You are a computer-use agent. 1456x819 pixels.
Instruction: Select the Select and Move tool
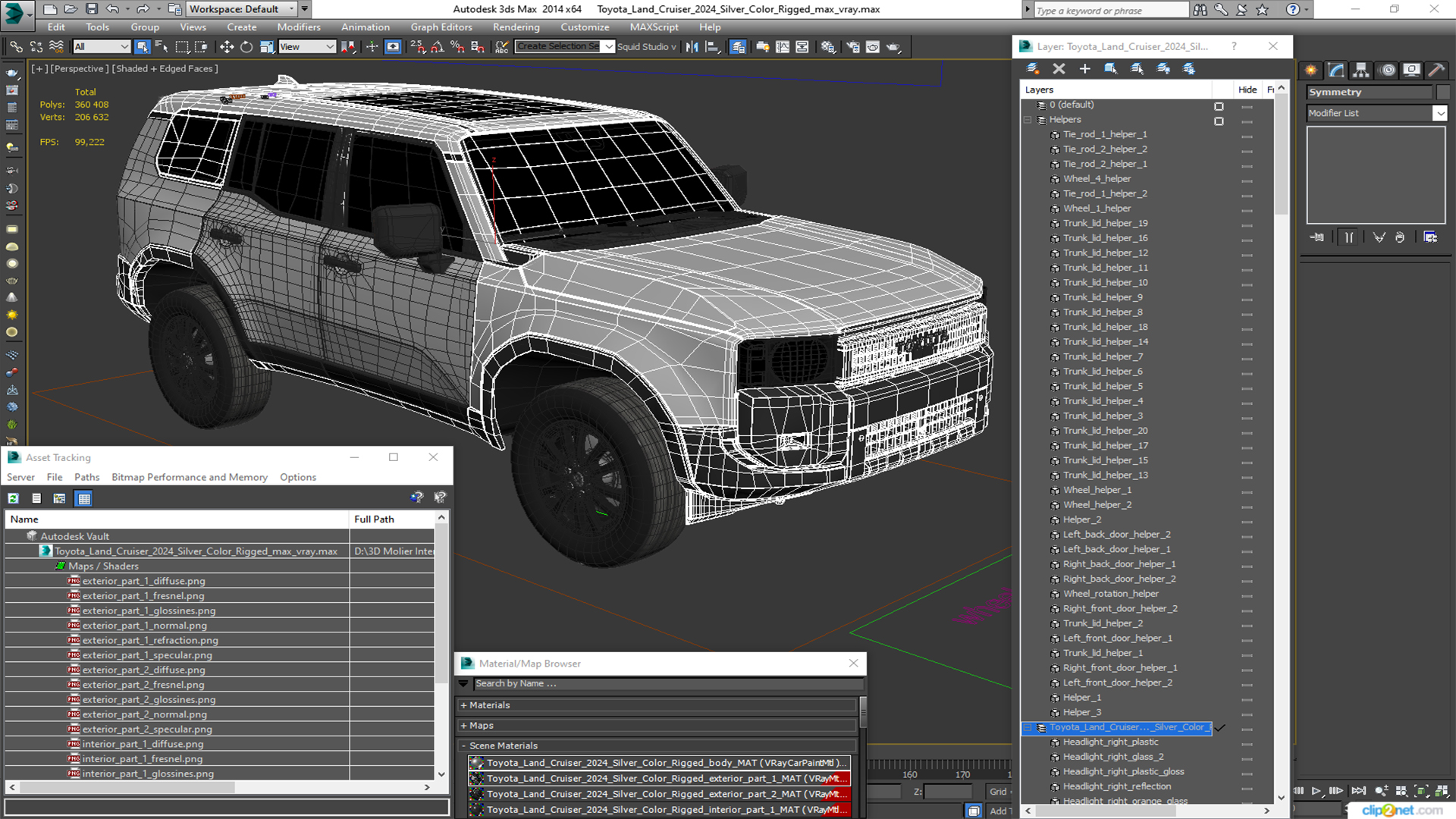pos(226,47)
